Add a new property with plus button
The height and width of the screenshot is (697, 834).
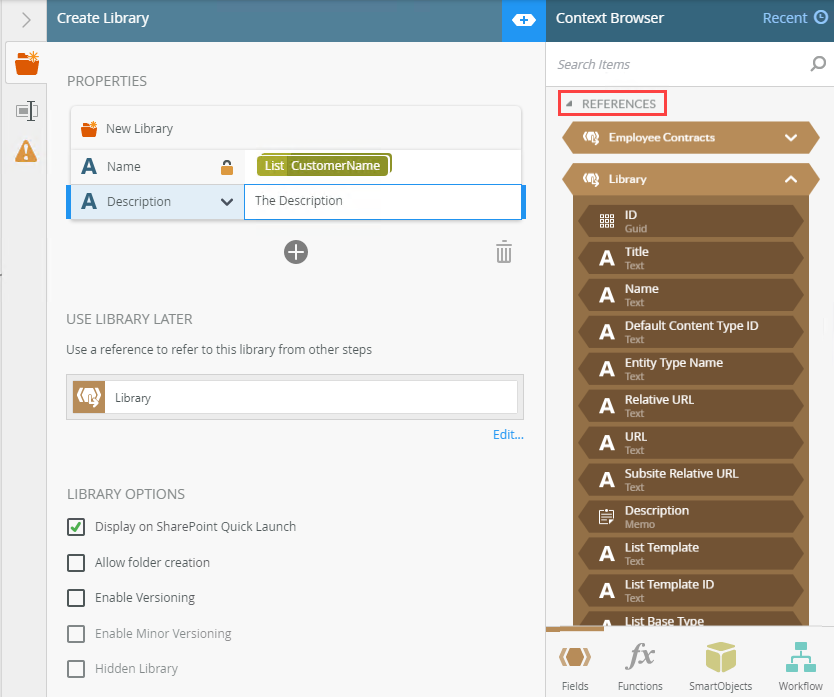click(x=296, y=252)
